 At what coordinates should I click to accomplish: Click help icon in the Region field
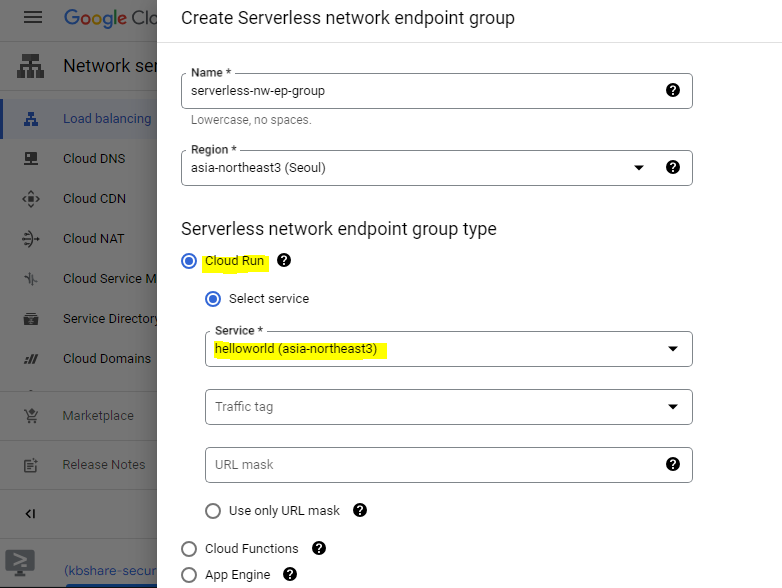[x=673, y=167]
